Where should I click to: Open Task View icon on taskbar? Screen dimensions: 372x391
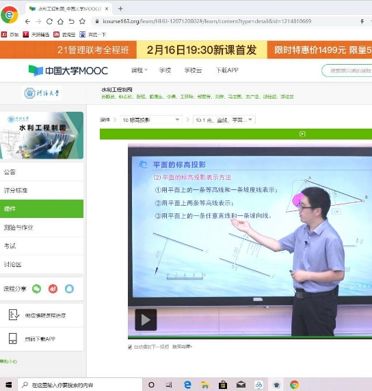(x=169, y=385)
